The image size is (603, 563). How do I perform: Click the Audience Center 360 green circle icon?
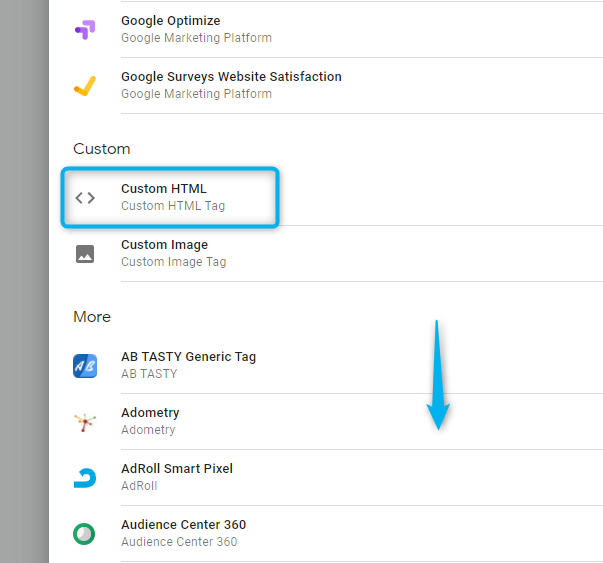click(84, 534)
